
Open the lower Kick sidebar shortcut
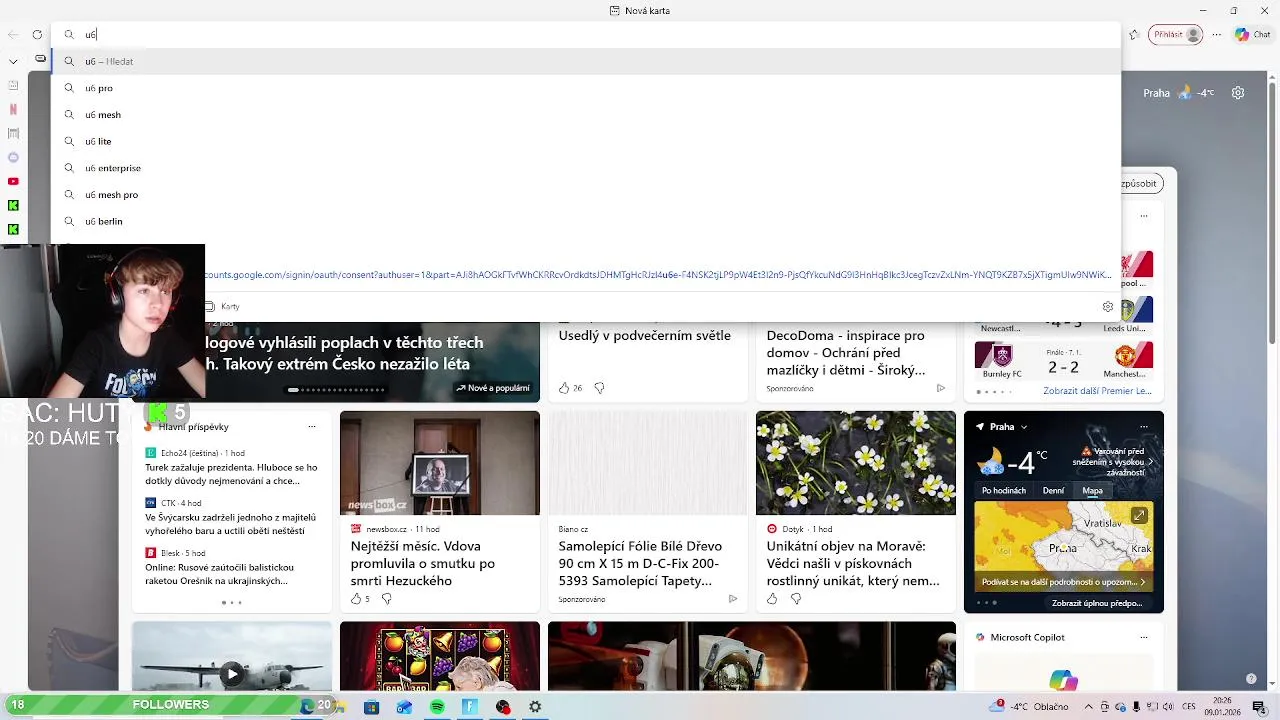click(x=13, y=229)
